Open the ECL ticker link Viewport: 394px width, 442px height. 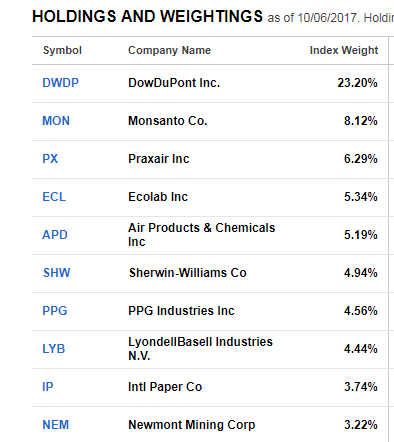[x=54, y=197]
